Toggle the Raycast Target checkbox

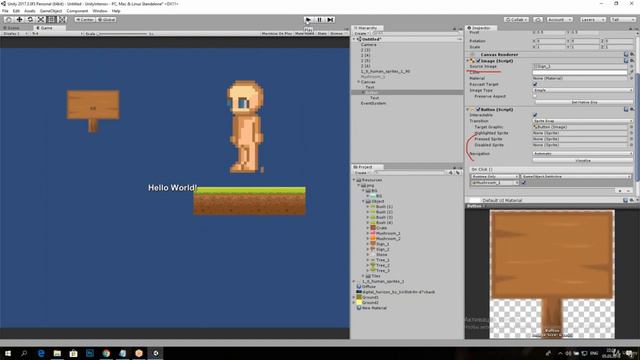pos(535,84)
